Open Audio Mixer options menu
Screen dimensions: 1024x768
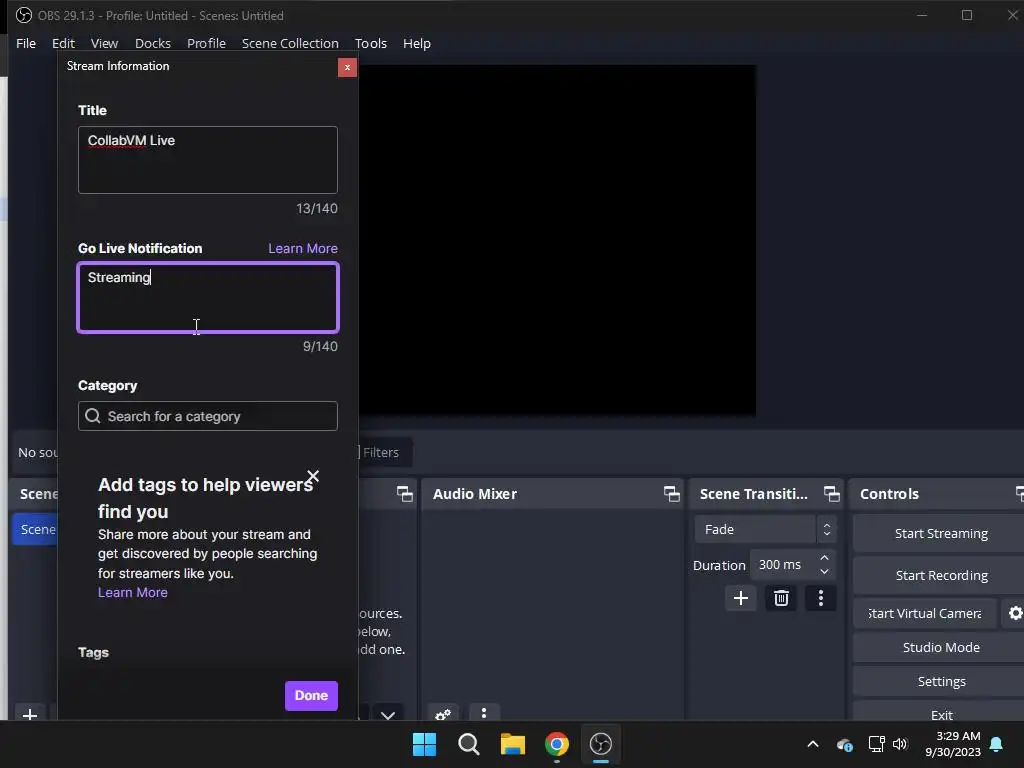click(x=484, y=712)
